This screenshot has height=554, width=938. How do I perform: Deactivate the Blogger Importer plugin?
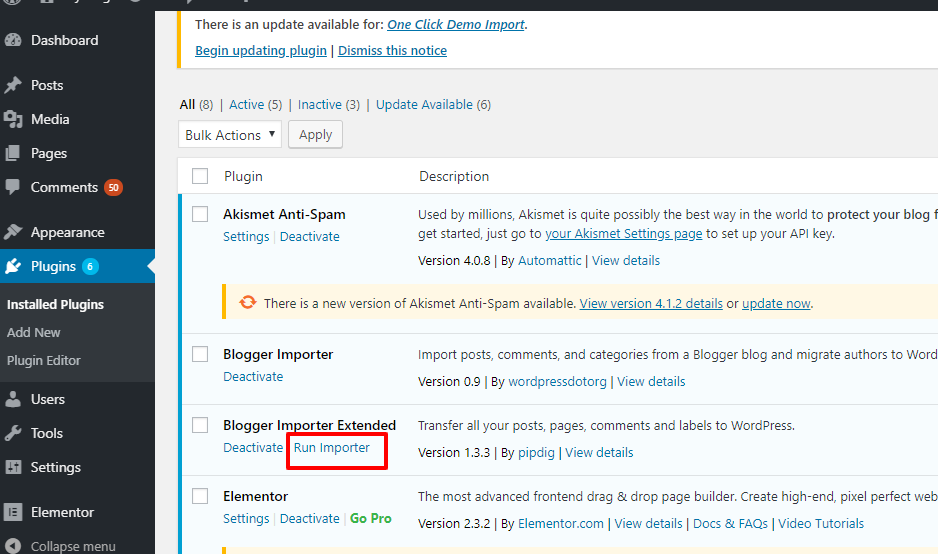pos(253,376)
